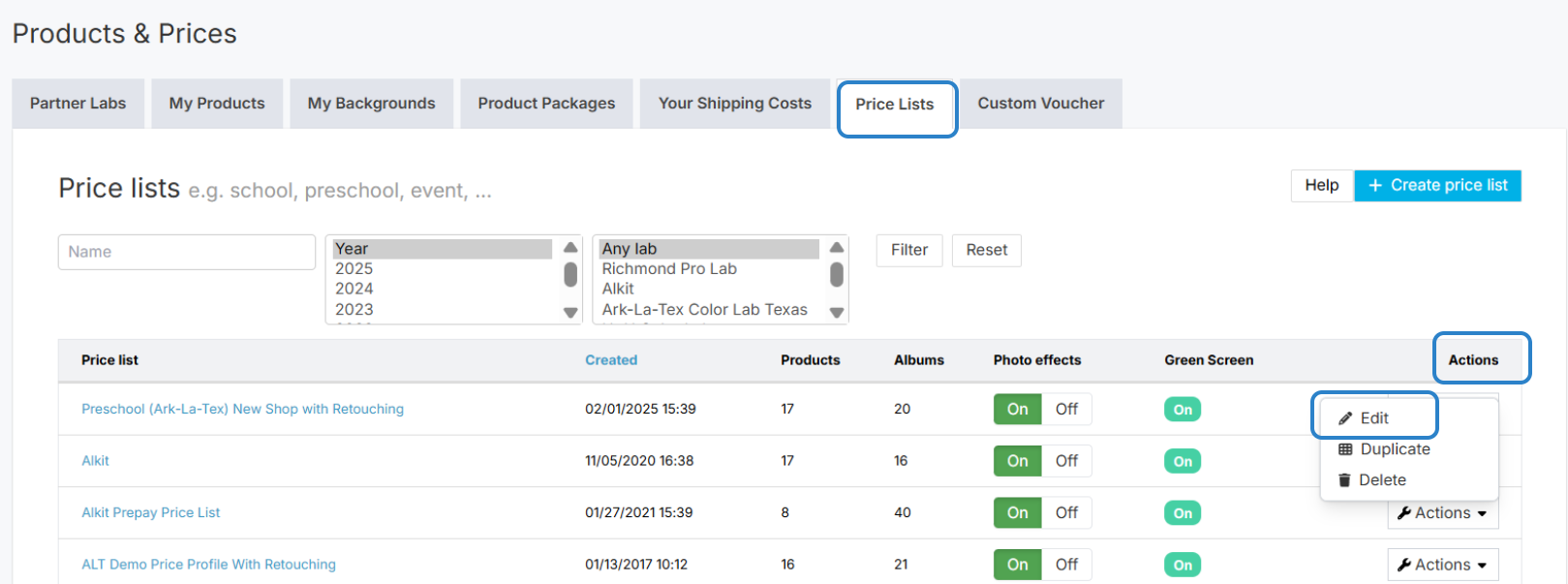Viewport: 1568px width, 584px height.
Task: Click the Help button
Action: pos(1322,185)
